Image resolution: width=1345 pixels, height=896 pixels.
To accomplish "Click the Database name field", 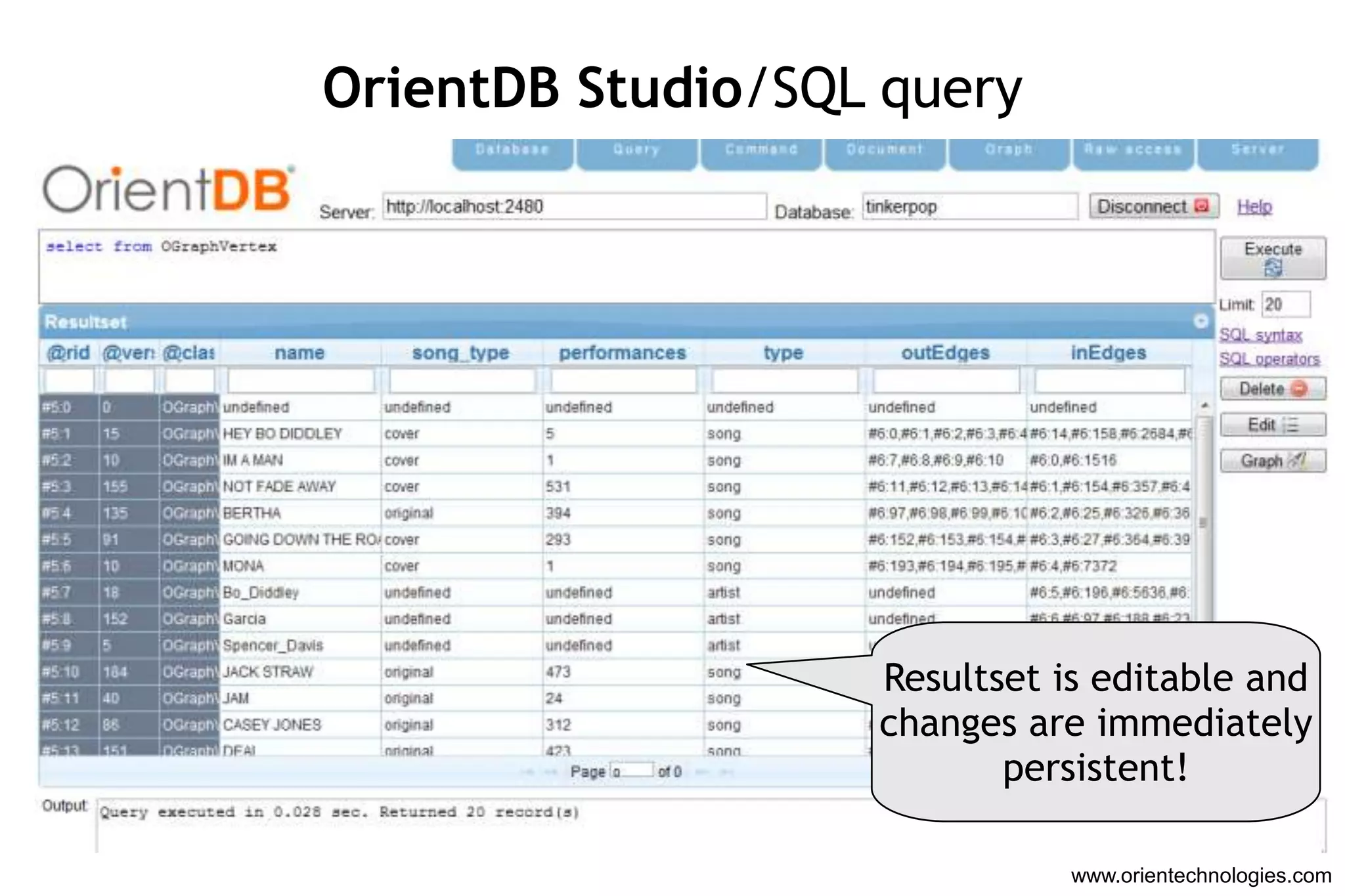I will pyautogui.click(x=970, y=207).
